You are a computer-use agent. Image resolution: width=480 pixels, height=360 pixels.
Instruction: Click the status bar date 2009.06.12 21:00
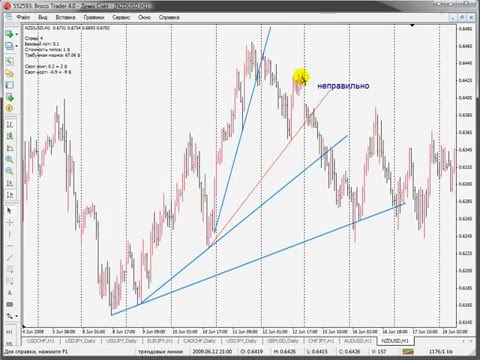tap(212, 351)
